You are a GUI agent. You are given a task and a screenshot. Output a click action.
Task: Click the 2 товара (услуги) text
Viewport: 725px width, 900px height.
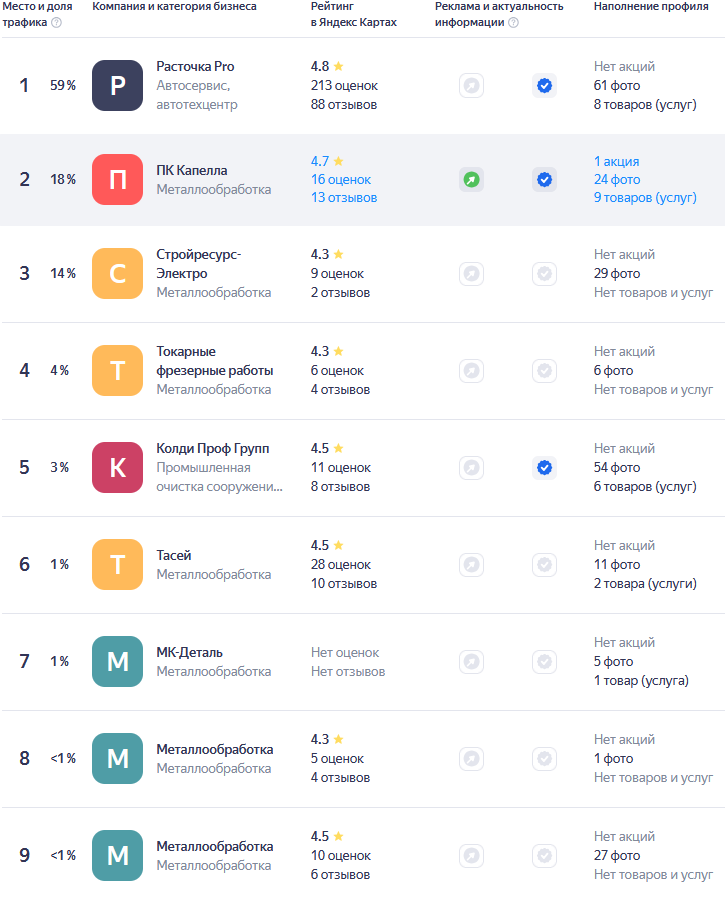645,584
